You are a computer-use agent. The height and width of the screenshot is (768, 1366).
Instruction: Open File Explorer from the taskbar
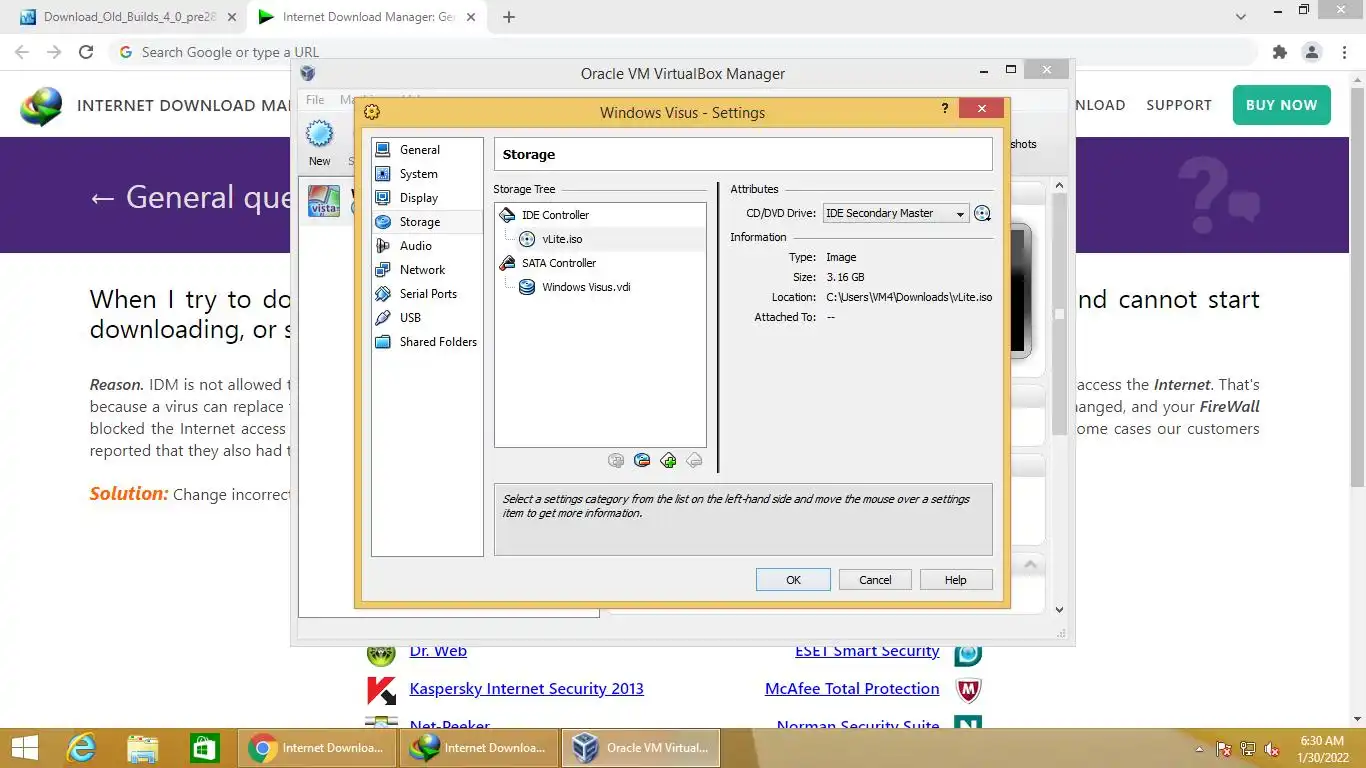(x=143, y=747)
